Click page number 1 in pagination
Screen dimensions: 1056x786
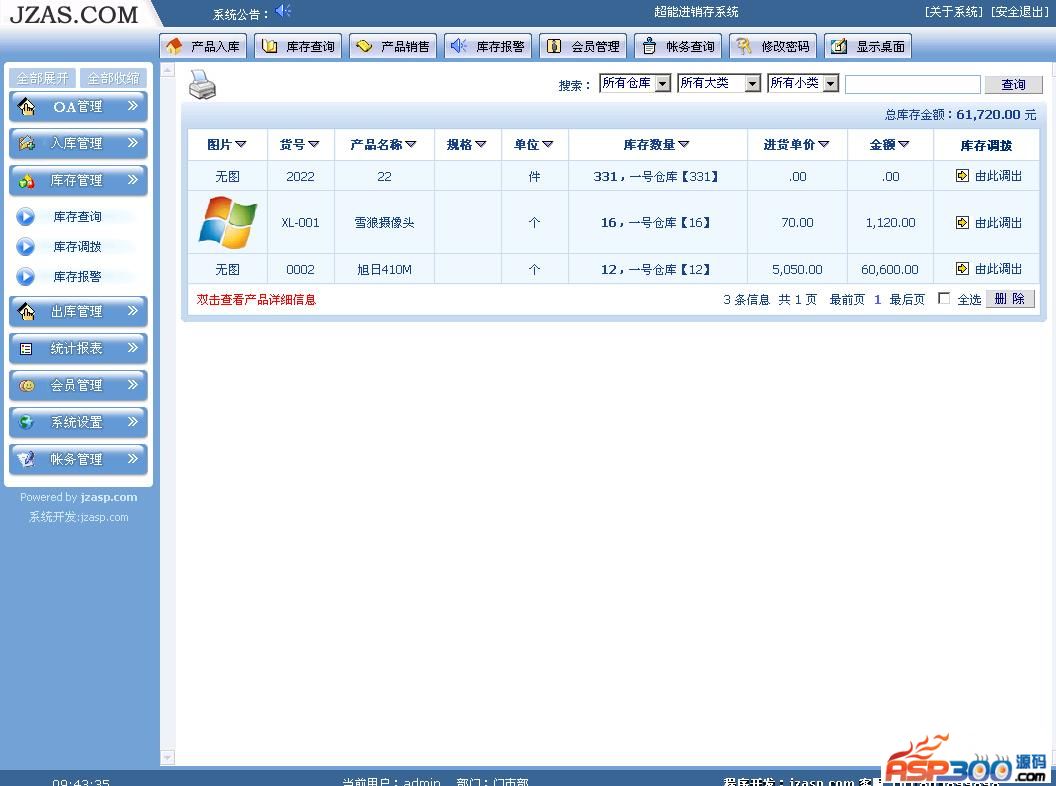pos(877,299)
